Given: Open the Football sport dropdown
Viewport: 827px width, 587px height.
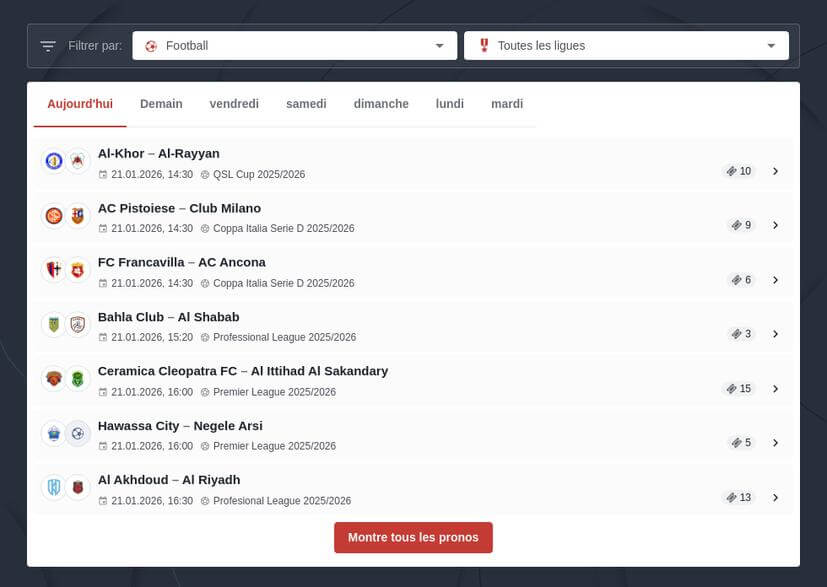Looking at the screenshot, I should [x=295, y=46].
